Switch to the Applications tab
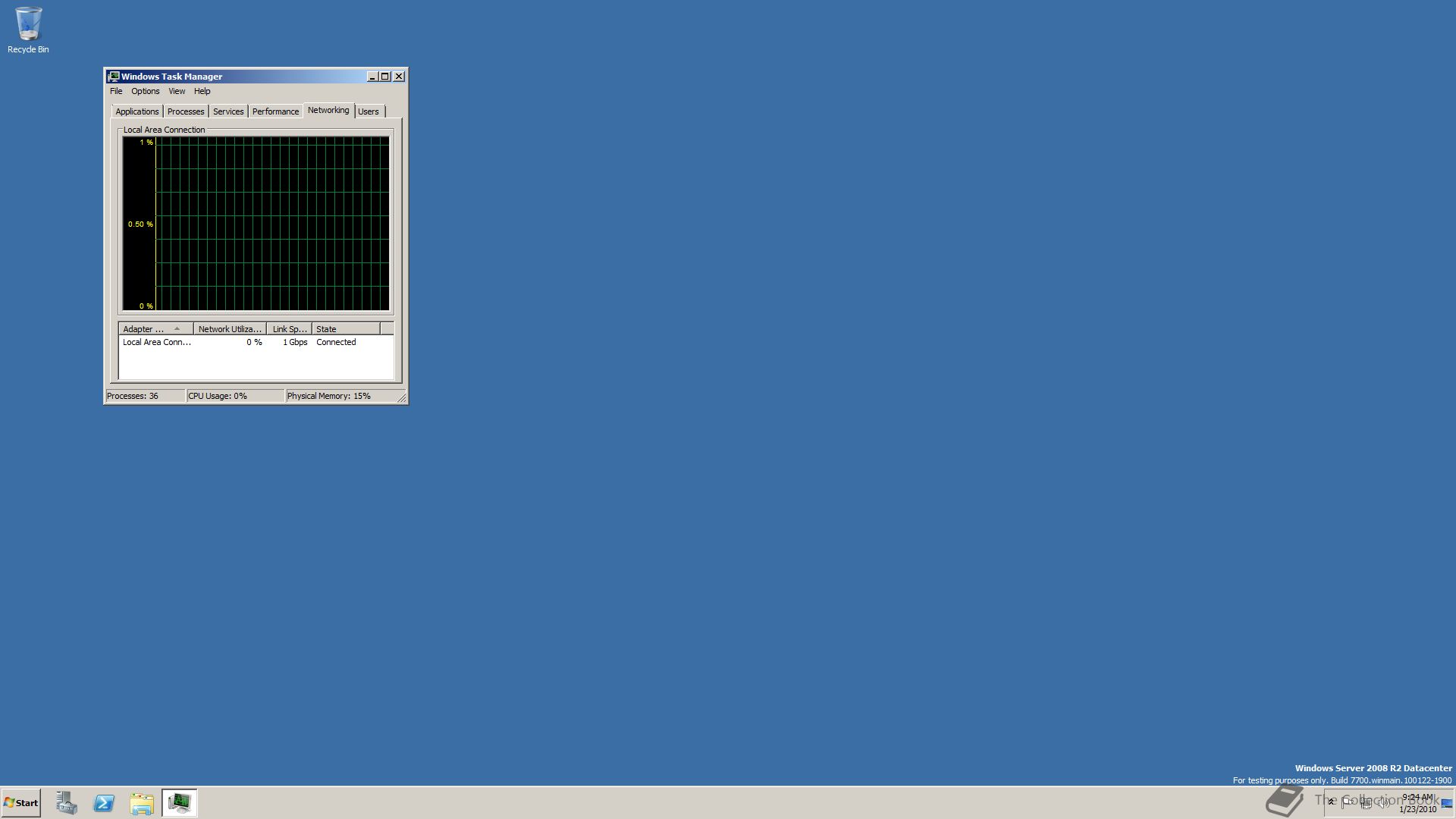 pos(136,111)
